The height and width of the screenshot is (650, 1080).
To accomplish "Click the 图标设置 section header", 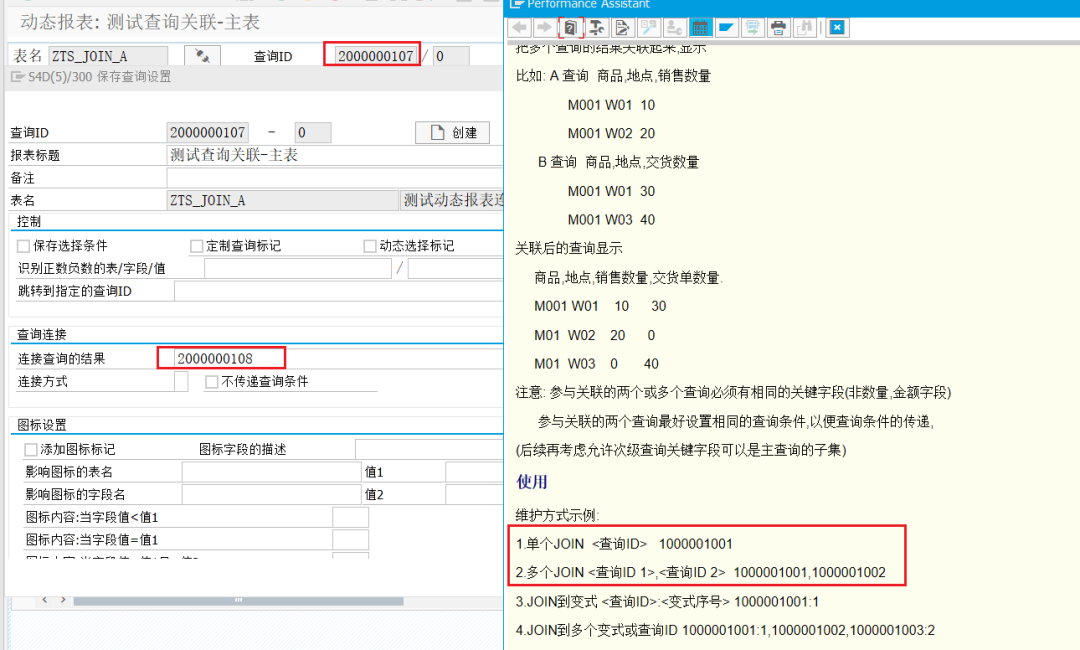I will 42,426.
